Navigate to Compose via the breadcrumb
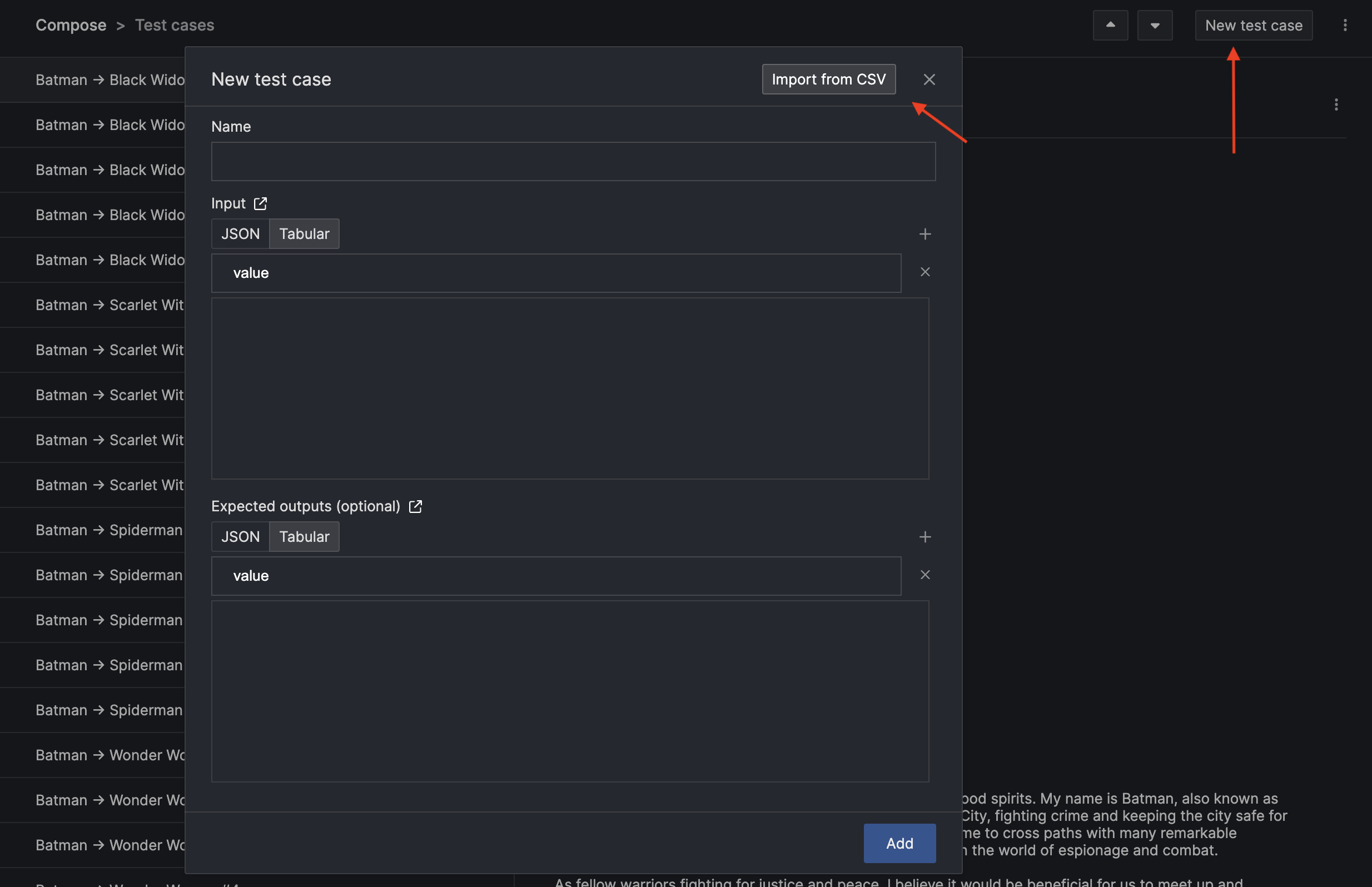Image resolution: width=1372 pixels, height=887 pixels. coord(71,25)
